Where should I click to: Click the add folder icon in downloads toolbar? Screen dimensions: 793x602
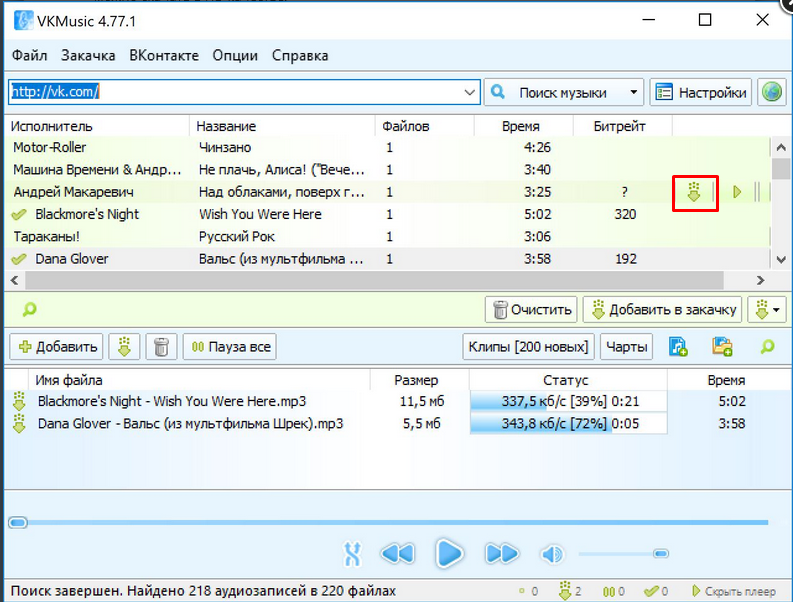click(x=722, y=347)
